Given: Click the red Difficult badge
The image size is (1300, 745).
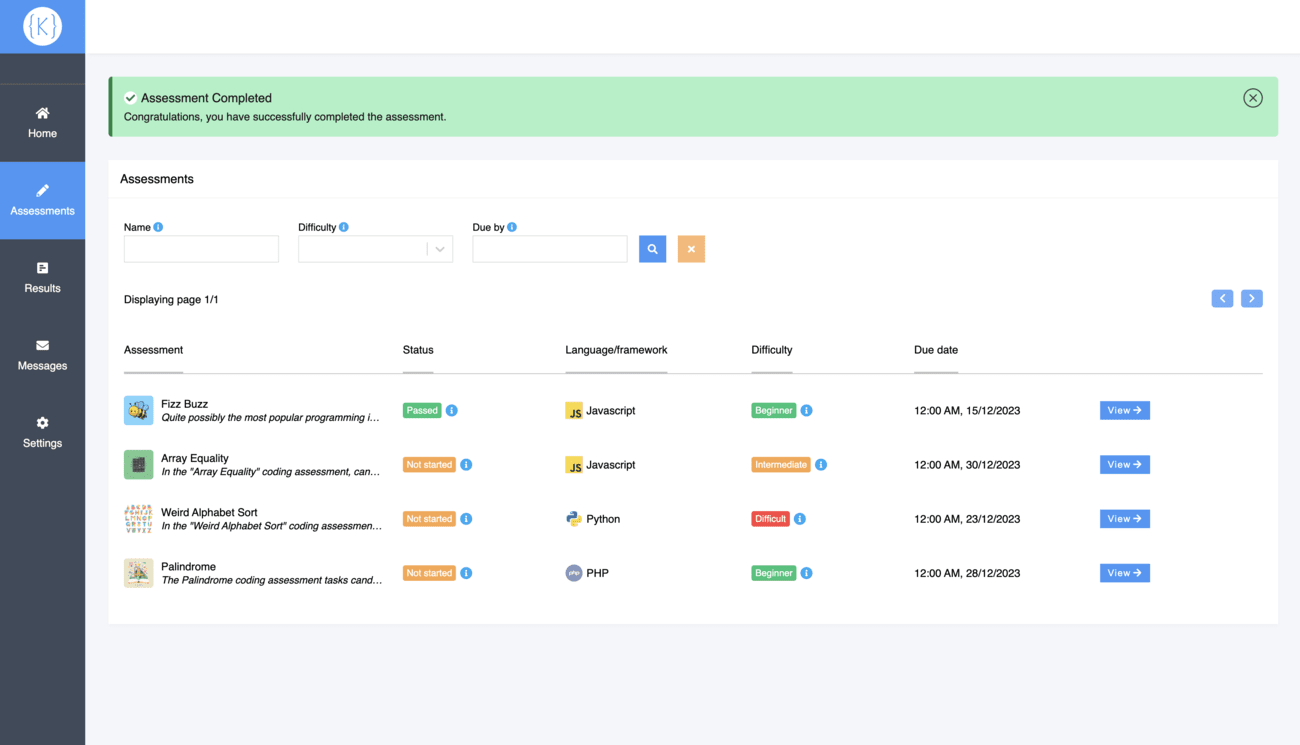Looking at the screenshot, I should point(770,519).
